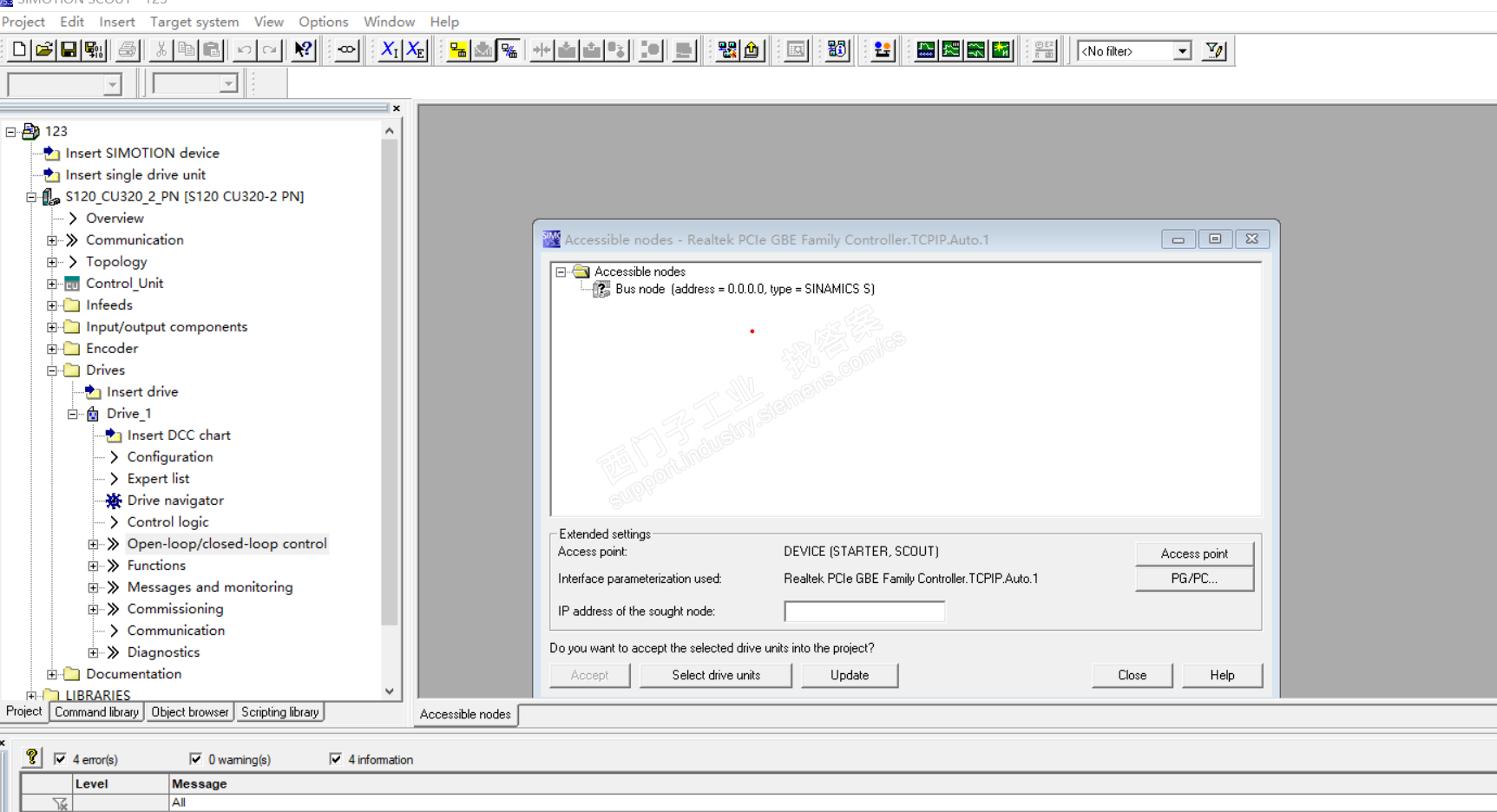Click the Select drive units button
The image size is (1497, 812).
tap(716, 675)
